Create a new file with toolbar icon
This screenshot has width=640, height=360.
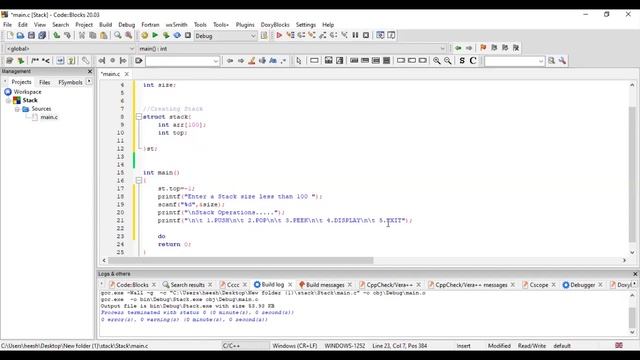click(10, 36)
